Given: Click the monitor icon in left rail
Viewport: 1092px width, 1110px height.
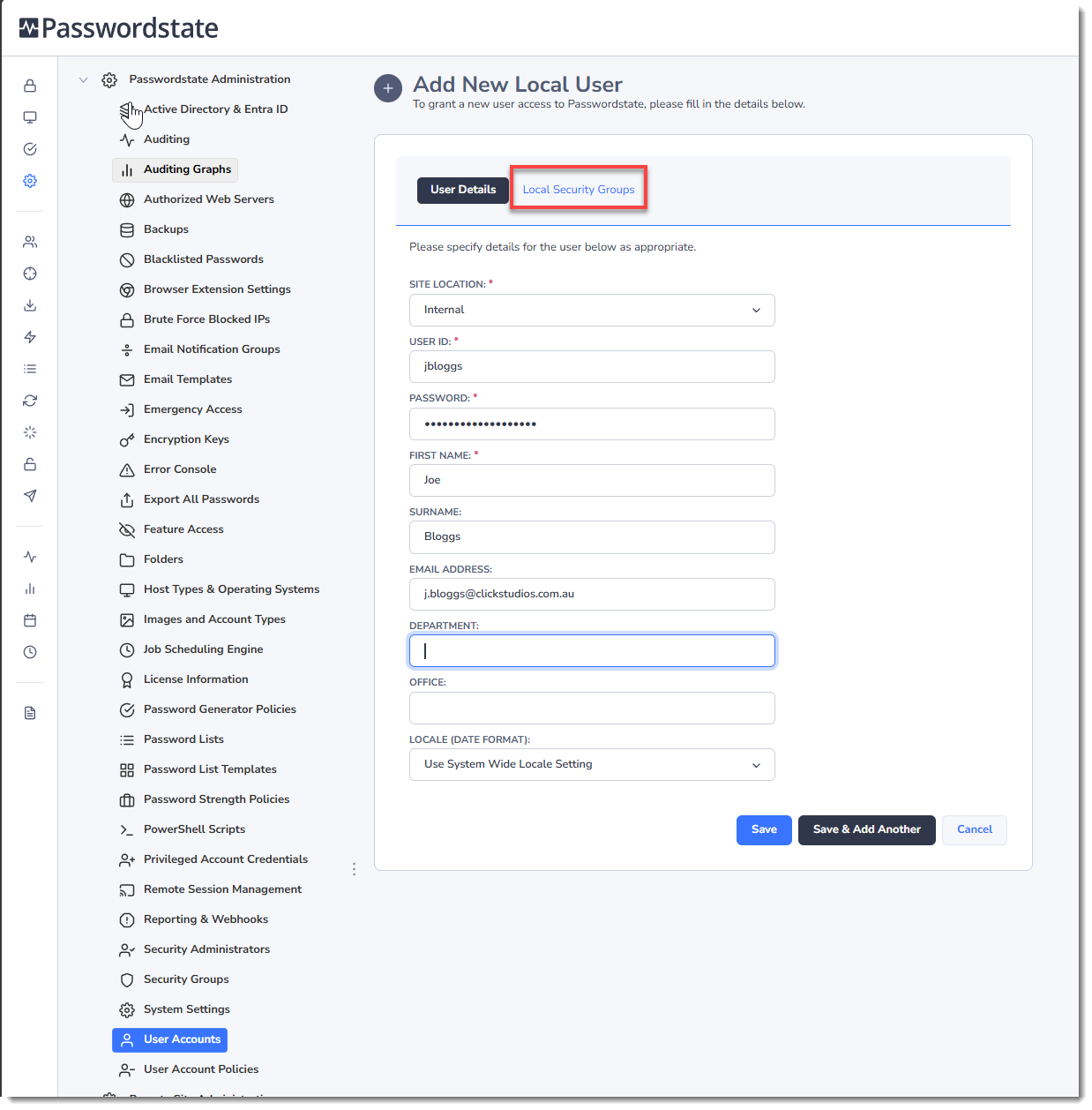Looking at the screenshot, I should [30, 117].
